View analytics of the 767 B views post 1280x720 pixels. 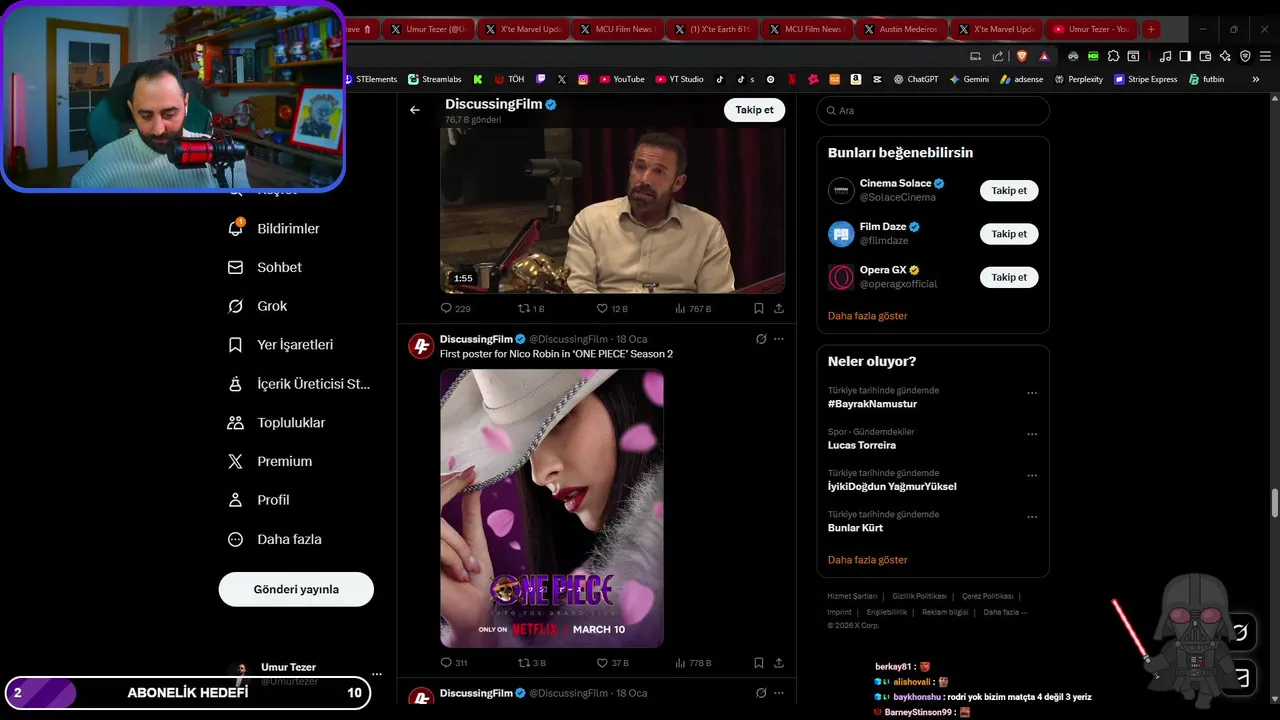[693, 309]
